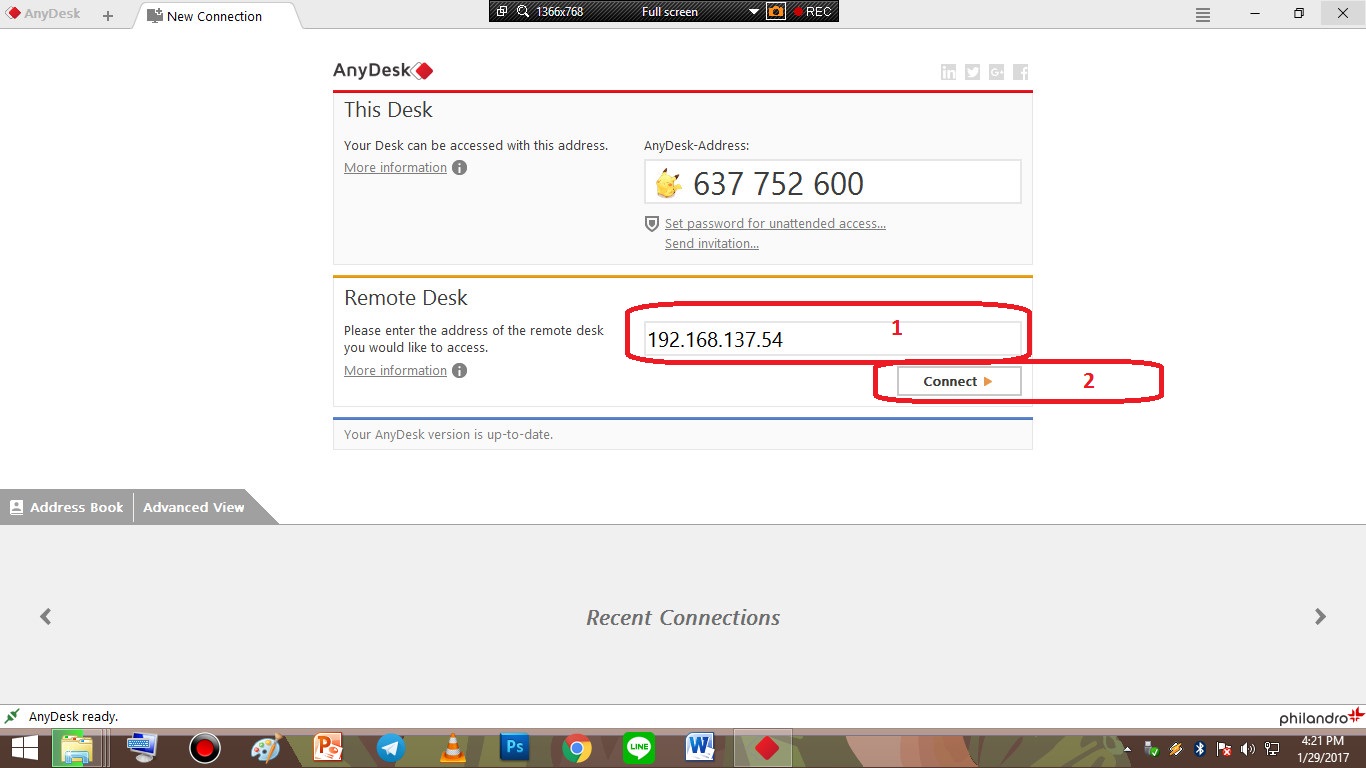Switch to the New Connection tab

[x=214, y=16]
